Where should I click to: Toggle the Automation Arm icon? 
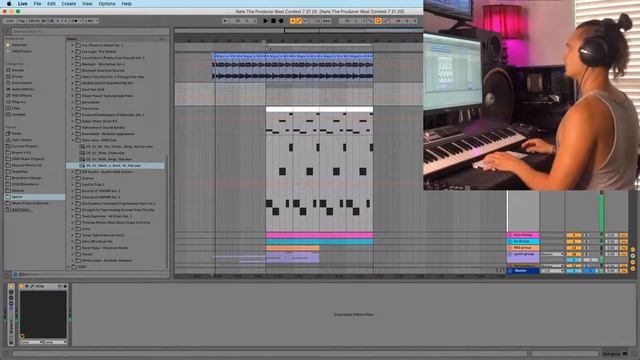[299, 21]
